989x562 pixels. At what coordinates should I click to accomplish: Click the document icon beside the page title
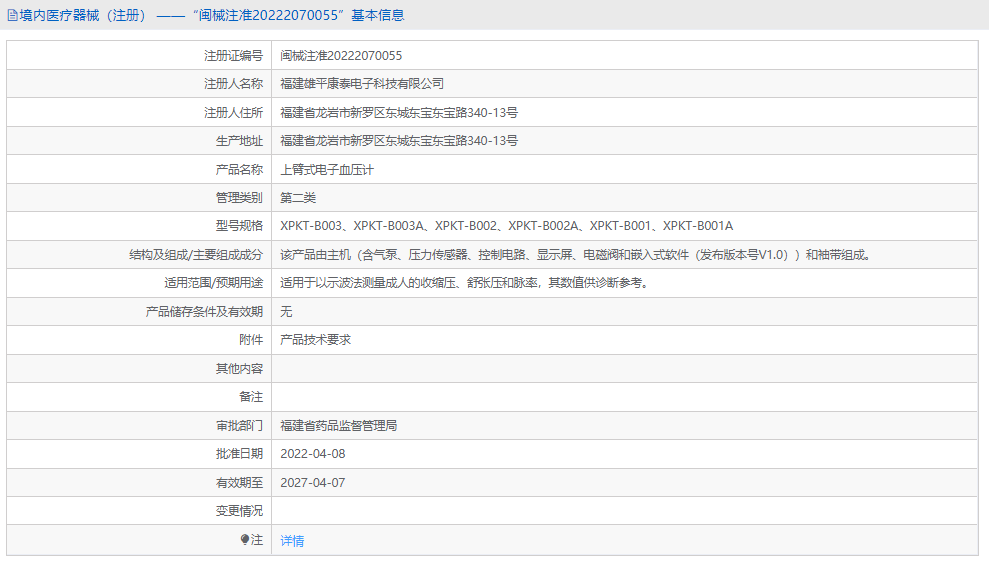12,15
